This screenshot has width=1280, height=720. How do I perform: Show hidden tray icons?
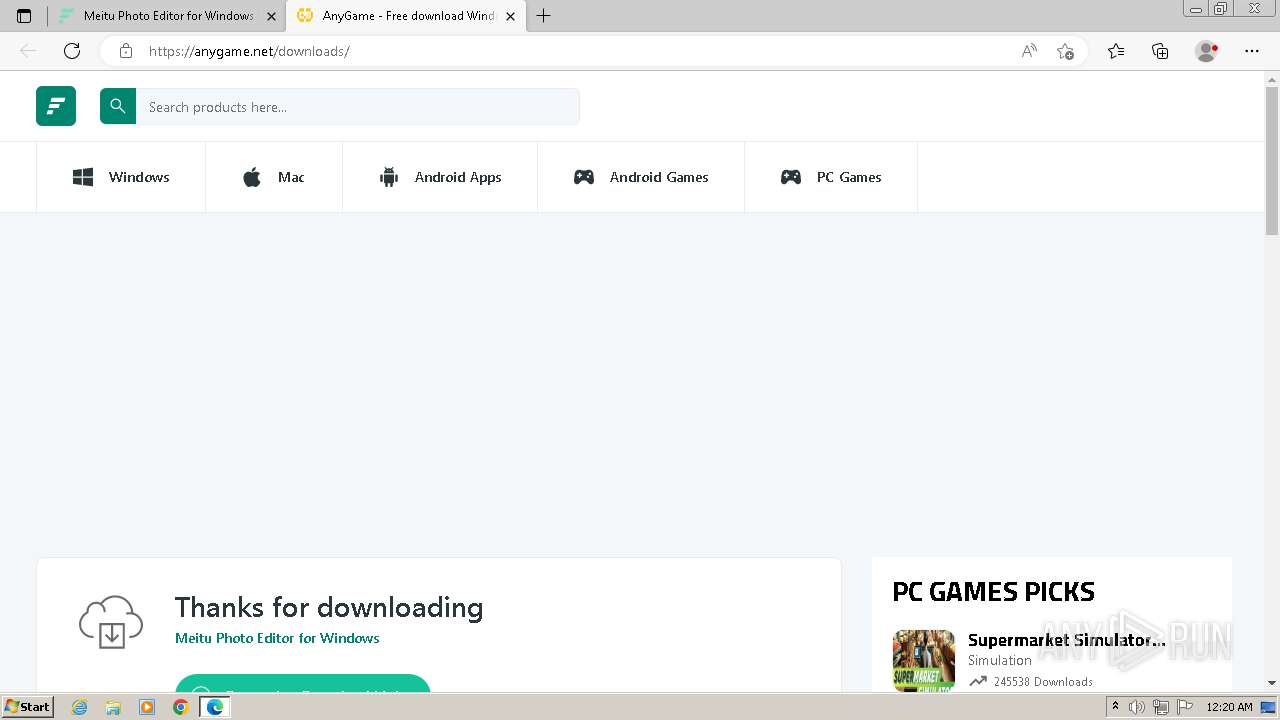1115,707
